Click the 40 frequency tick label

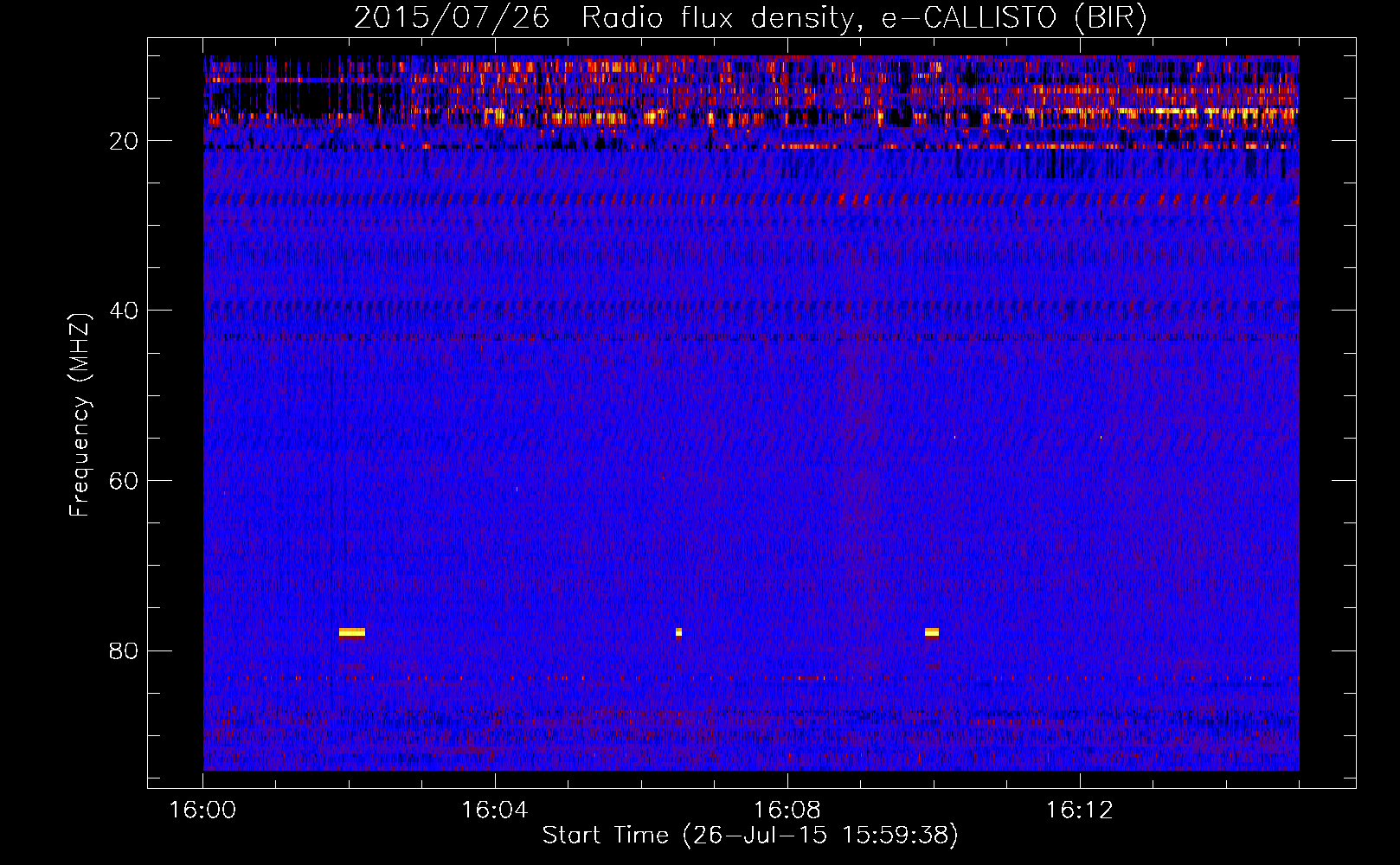click(x=125, y=311)
